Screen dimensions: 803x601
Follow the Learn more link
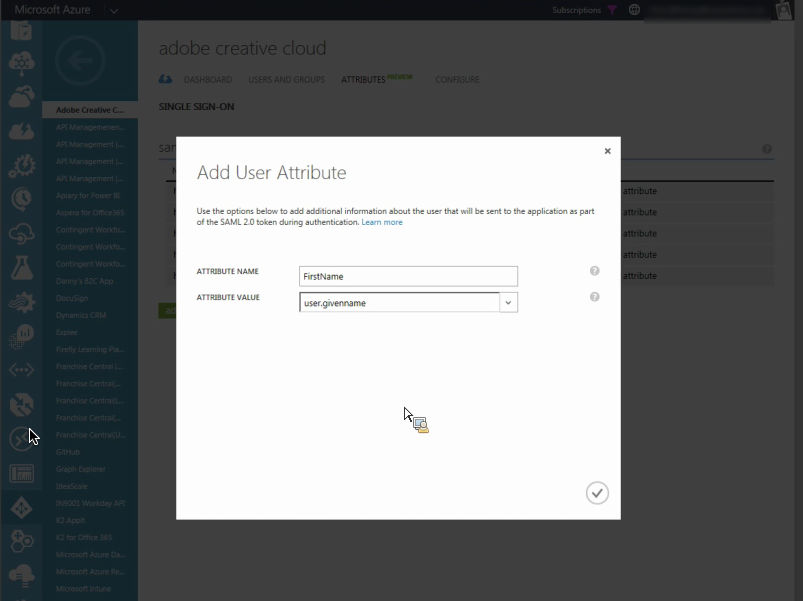(x=382, y=222)
